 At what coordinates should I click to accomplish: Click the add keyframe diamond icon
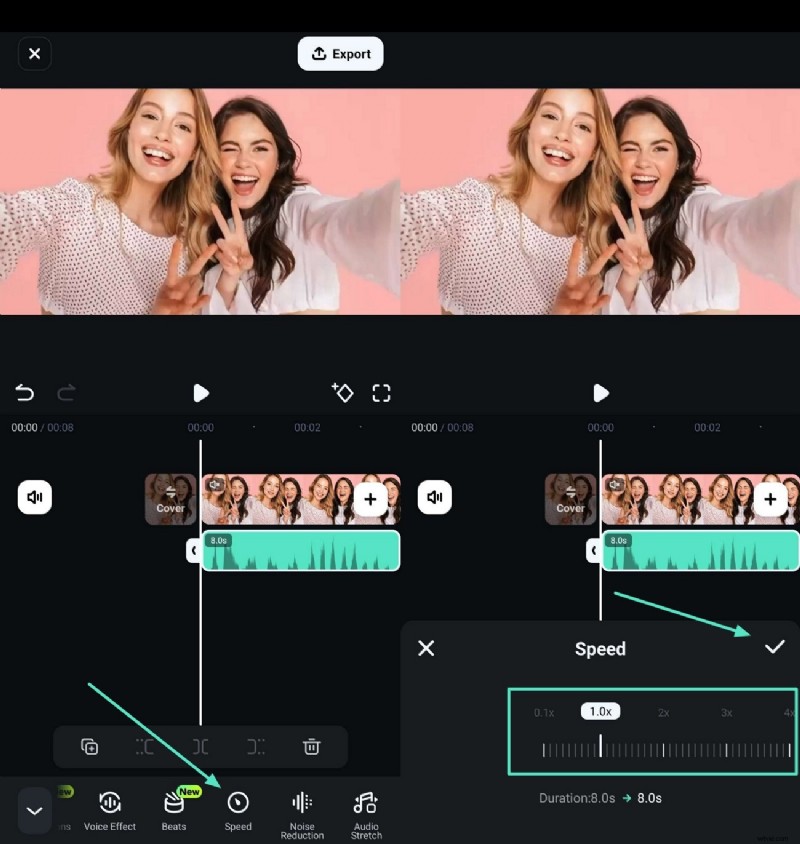click(343, 393)
